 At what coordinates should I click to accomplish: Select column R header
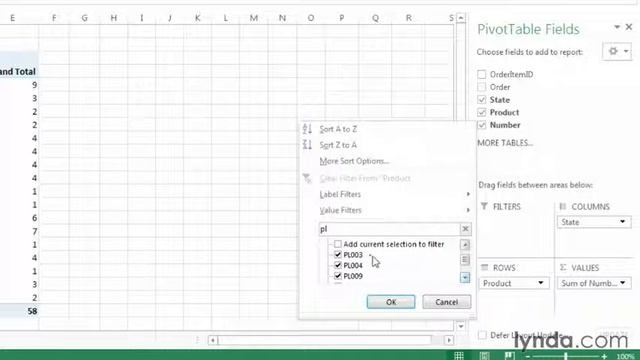click(x=409, y=18)
